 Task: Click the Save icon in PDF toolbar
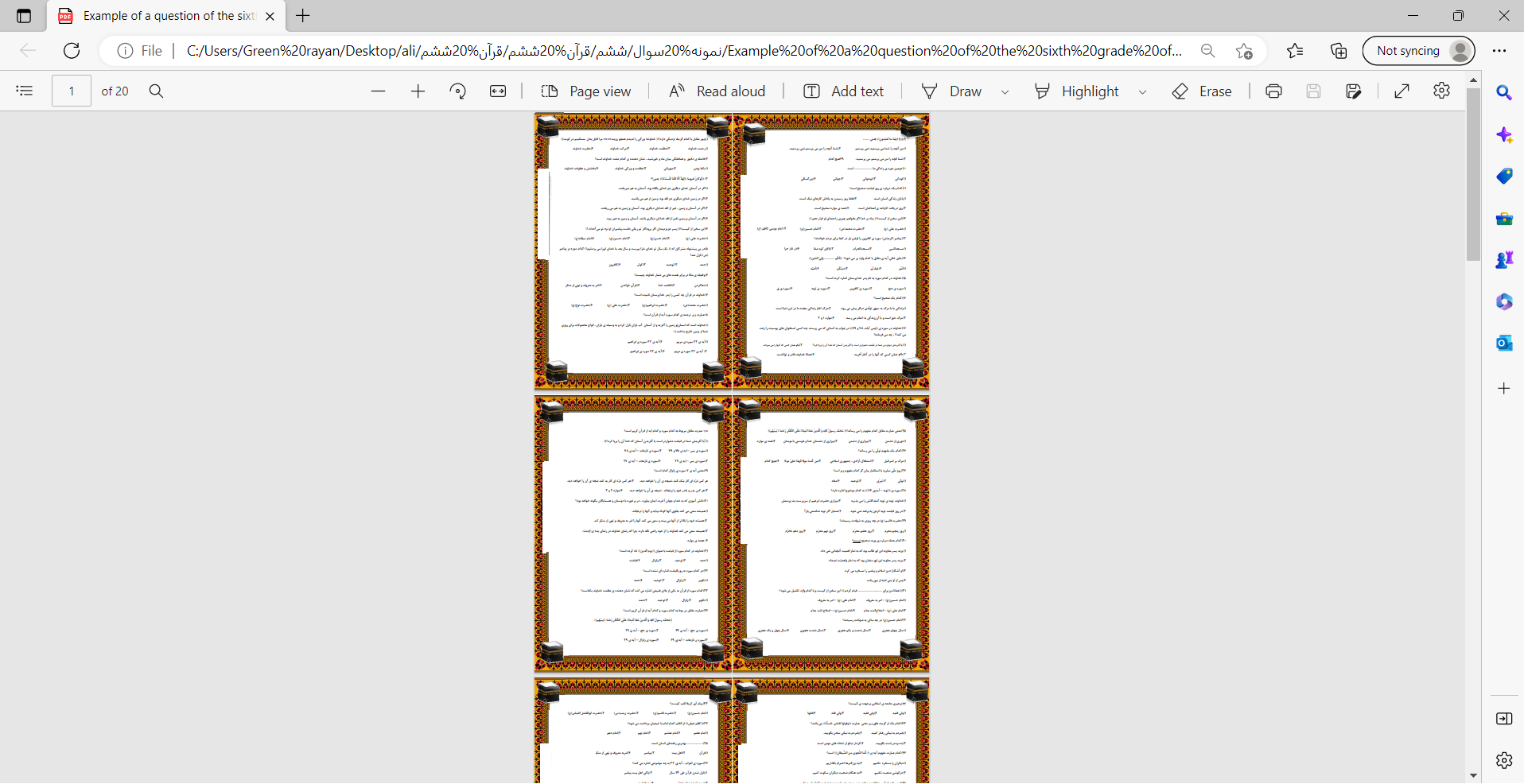(x=1313, y=91)
